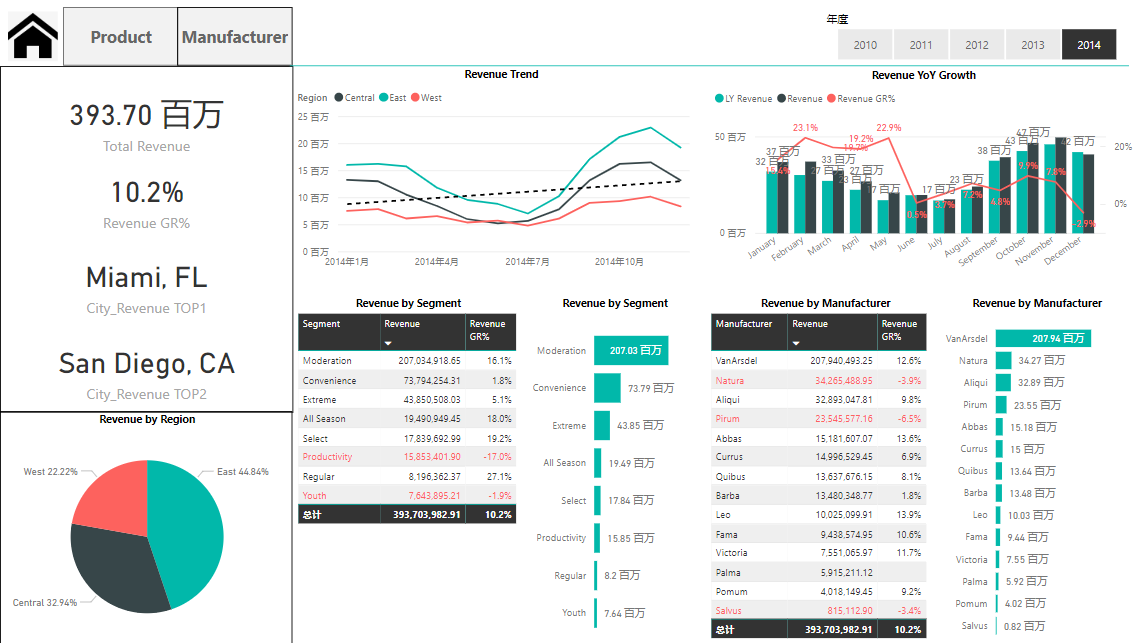Switch to the Manufacturer page tab

coord(235,37)
